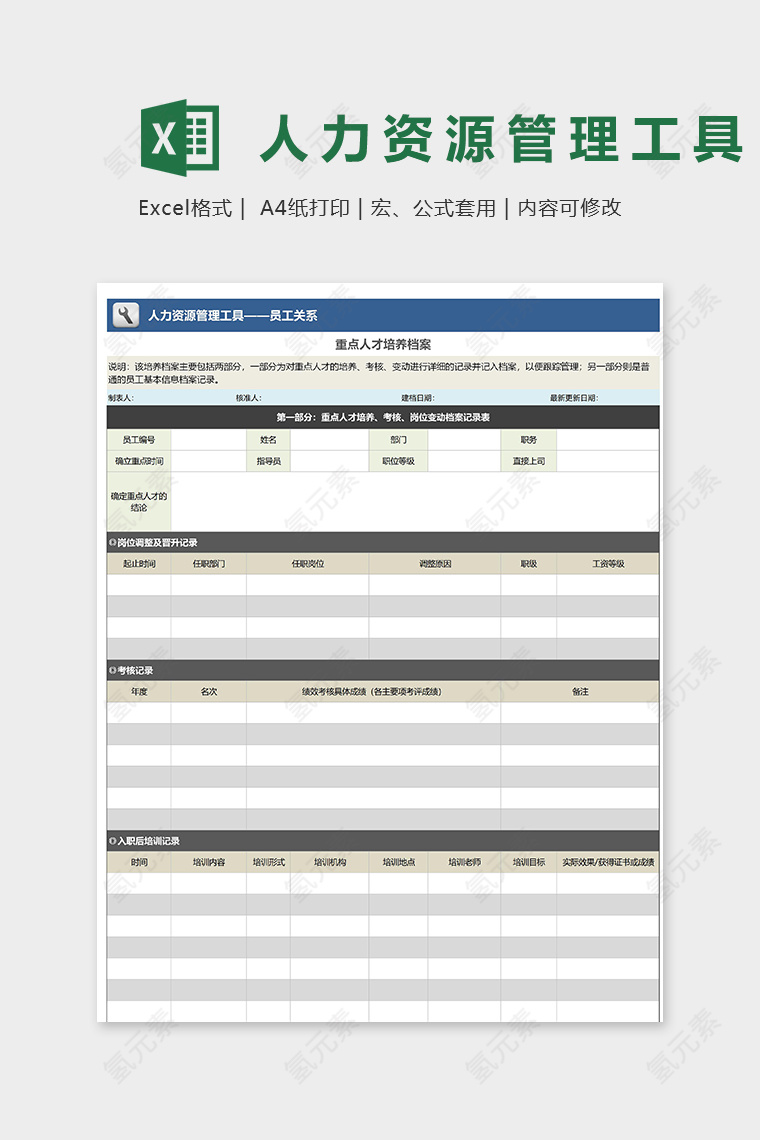
Task: Click bullet icon beside 岗位调整及晋升记录
Action: coord(113,542)
